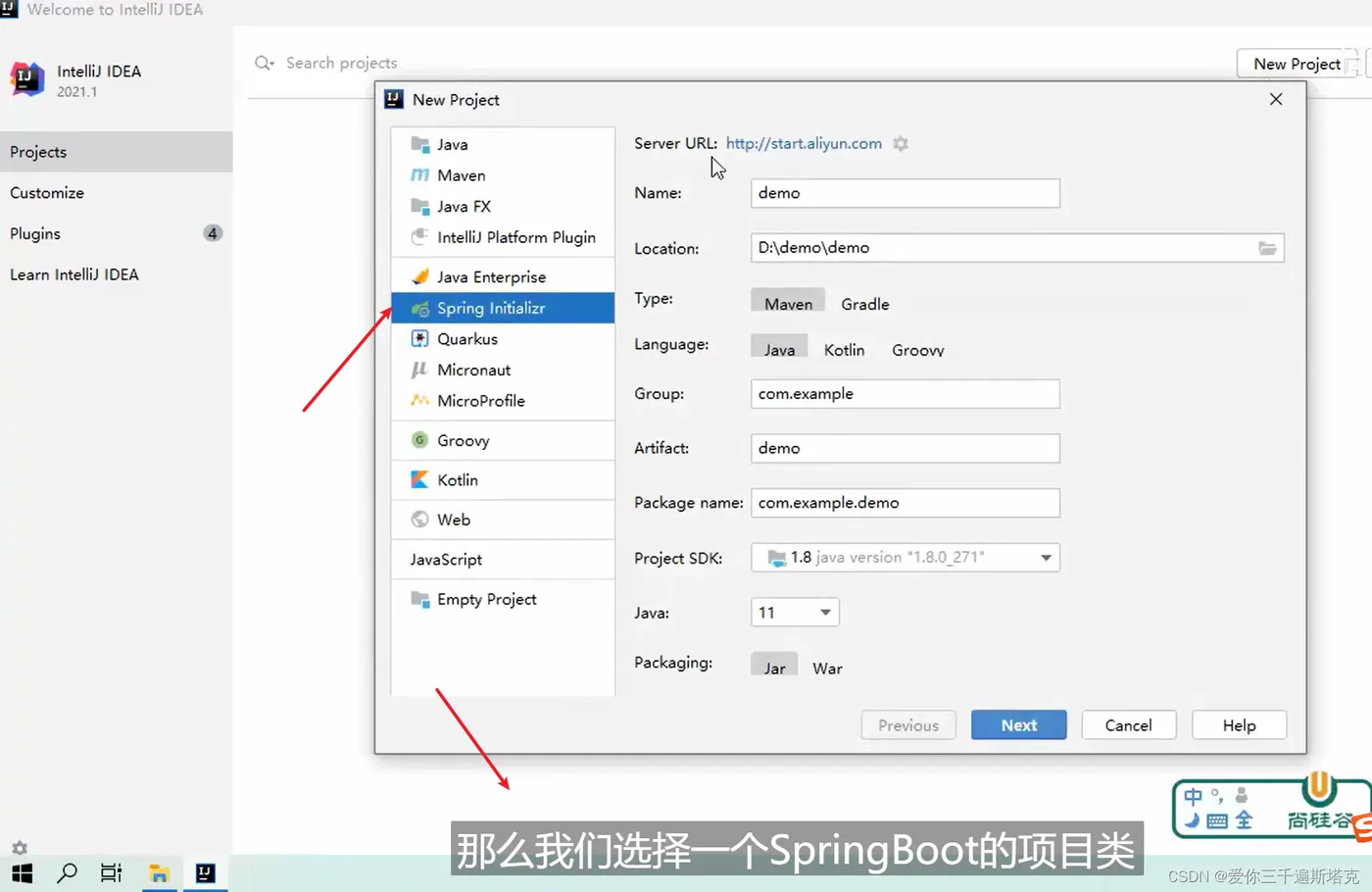
Task: Click the Kotlin project icon
Action: click(420, 479)
